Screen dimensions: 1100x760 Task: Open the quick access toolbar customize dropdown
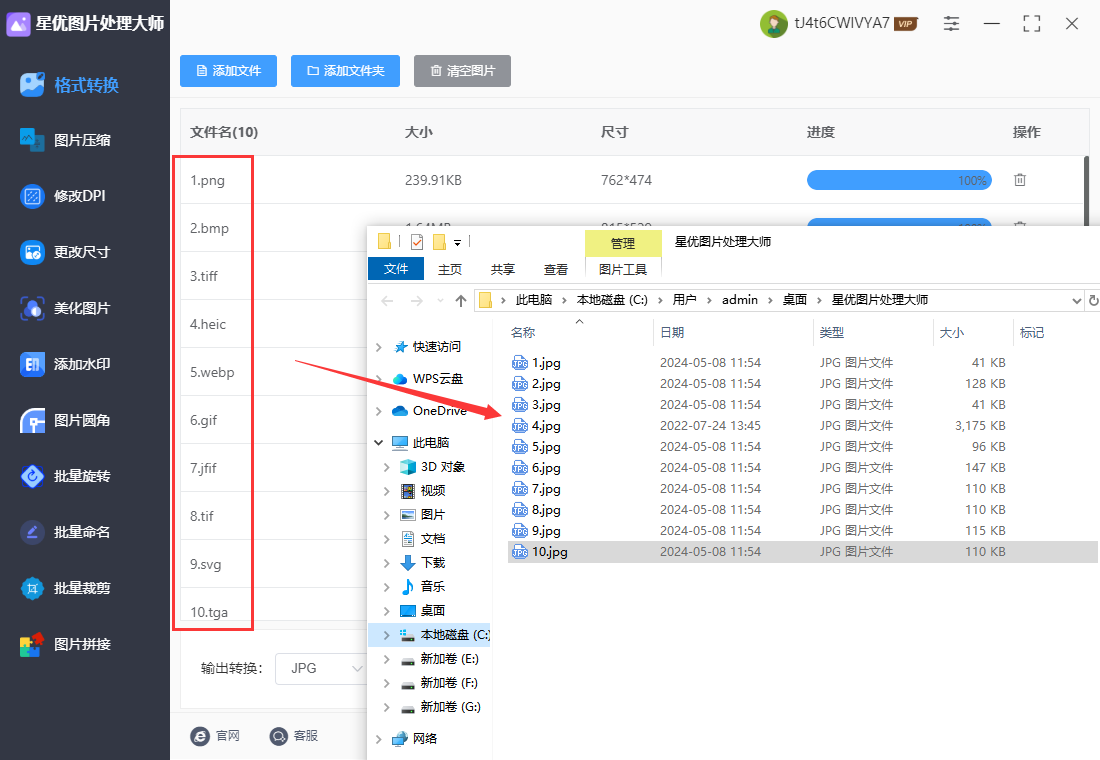pyautogui.click(x=457, y=243)
